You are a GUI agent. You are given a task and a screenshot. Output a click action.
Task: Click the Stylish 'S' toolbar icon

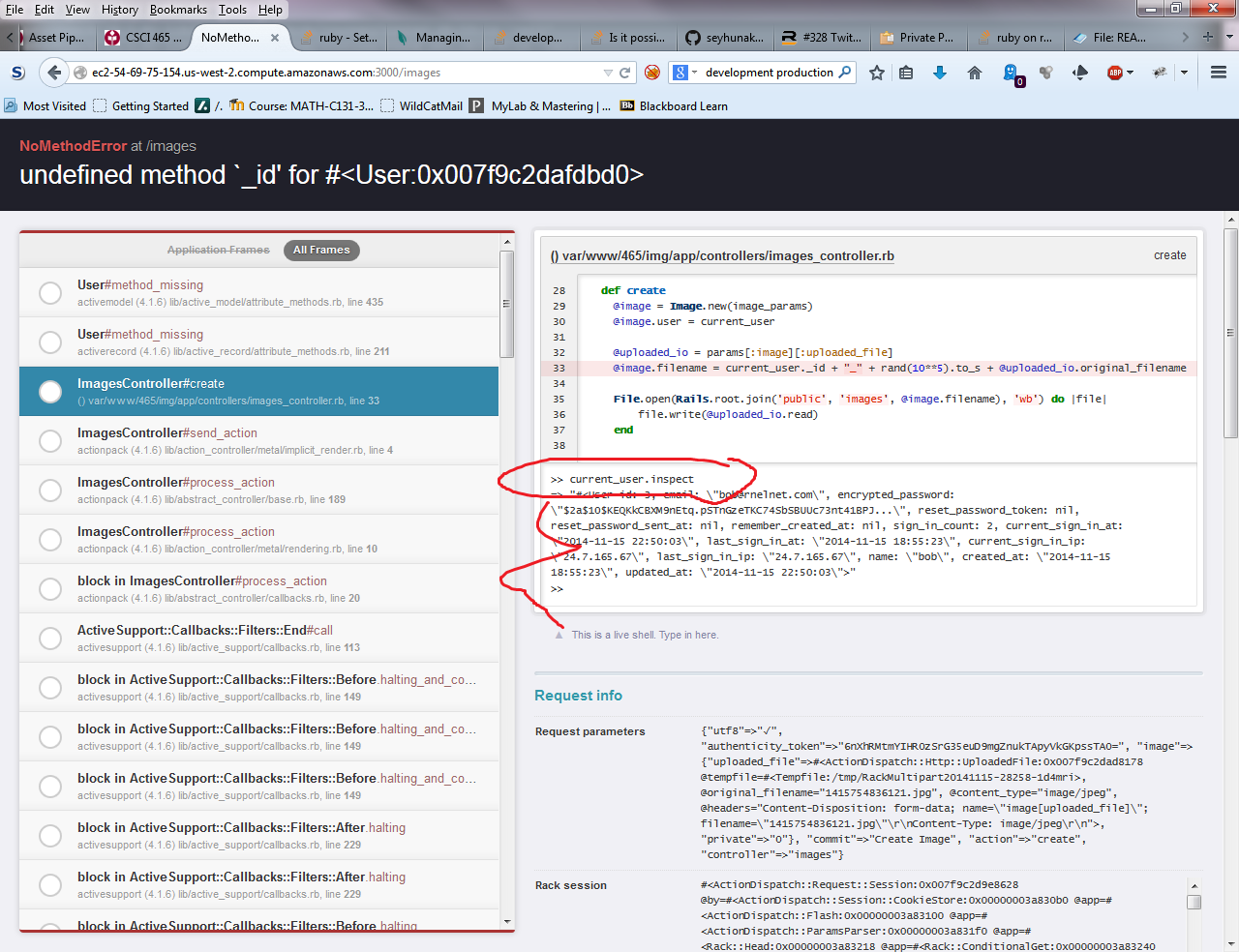tap(17, 73)
